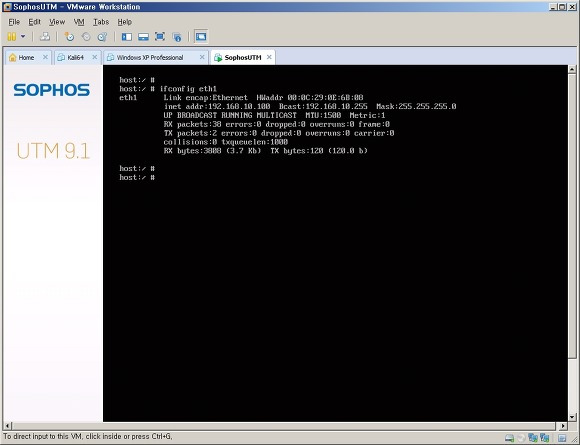Image resolution: width=580 pixels, height=445 pixels.
Task: Open the power options dropdown arrow
Action: (x=23, y=36)
